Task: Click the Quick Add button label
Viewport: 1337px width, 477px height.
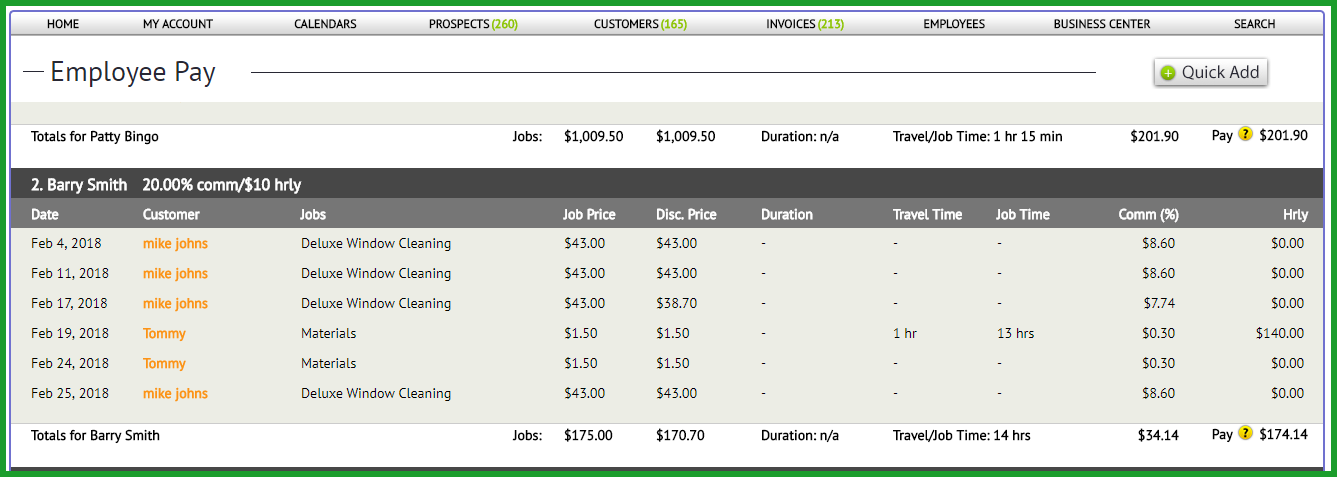Action: 1220,72
